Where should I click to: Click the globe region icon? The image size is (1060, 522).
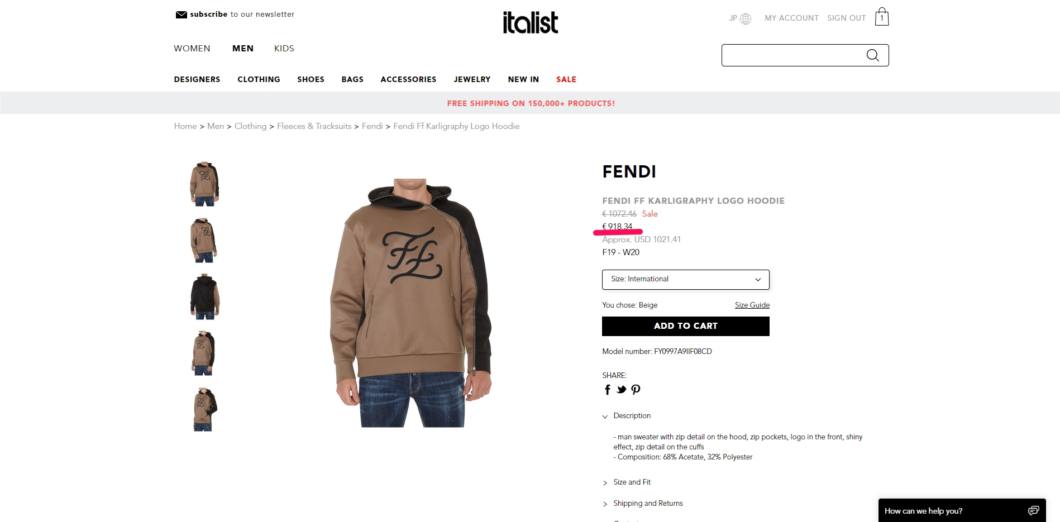click(x=746, y=19)
